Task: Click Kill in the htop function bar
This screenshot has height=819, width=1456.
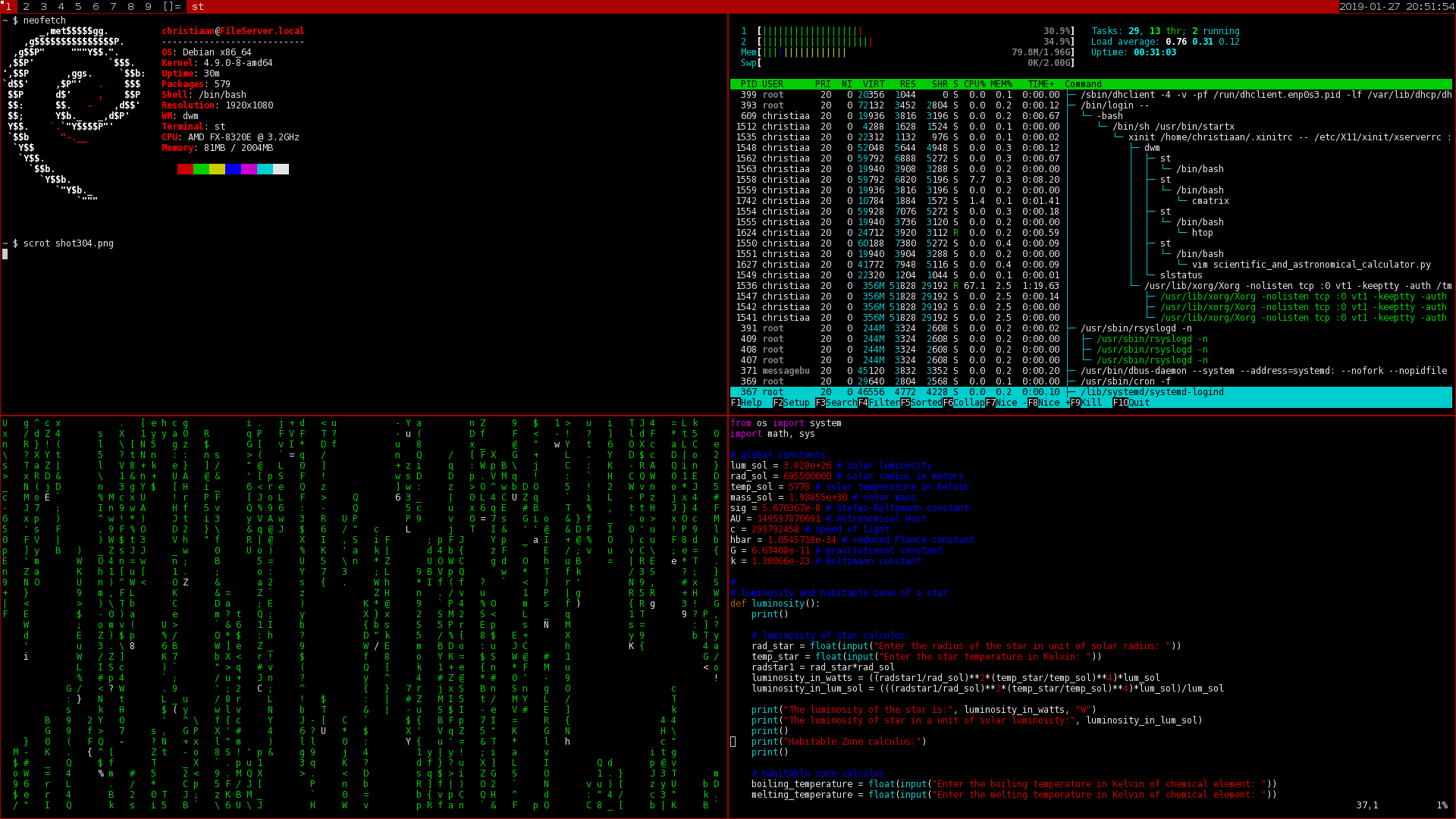Action: 1086,403
